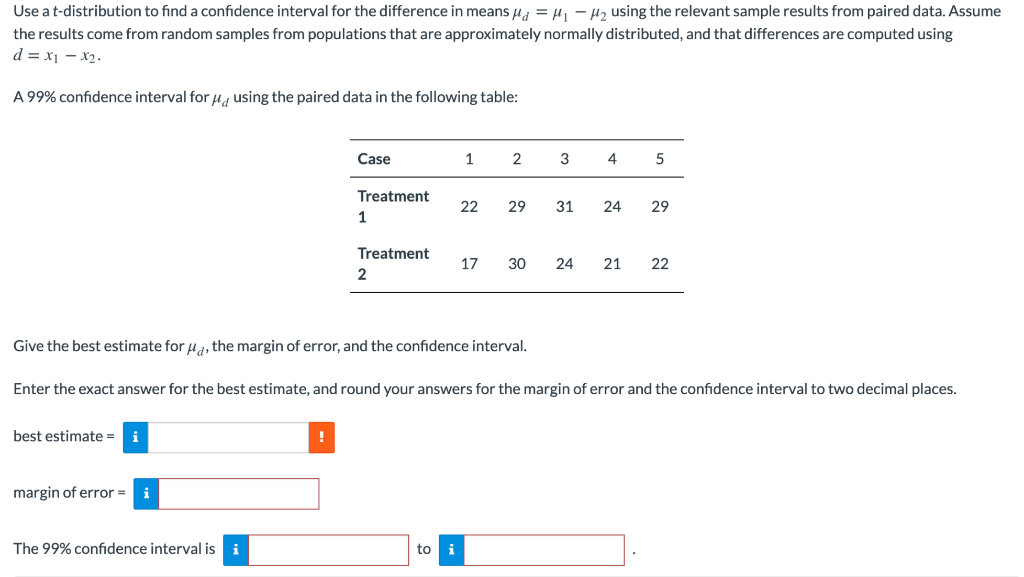Select the Treatment 2 row label
The height and width of the screenshot is (577, 1024).
coord(393,263)
